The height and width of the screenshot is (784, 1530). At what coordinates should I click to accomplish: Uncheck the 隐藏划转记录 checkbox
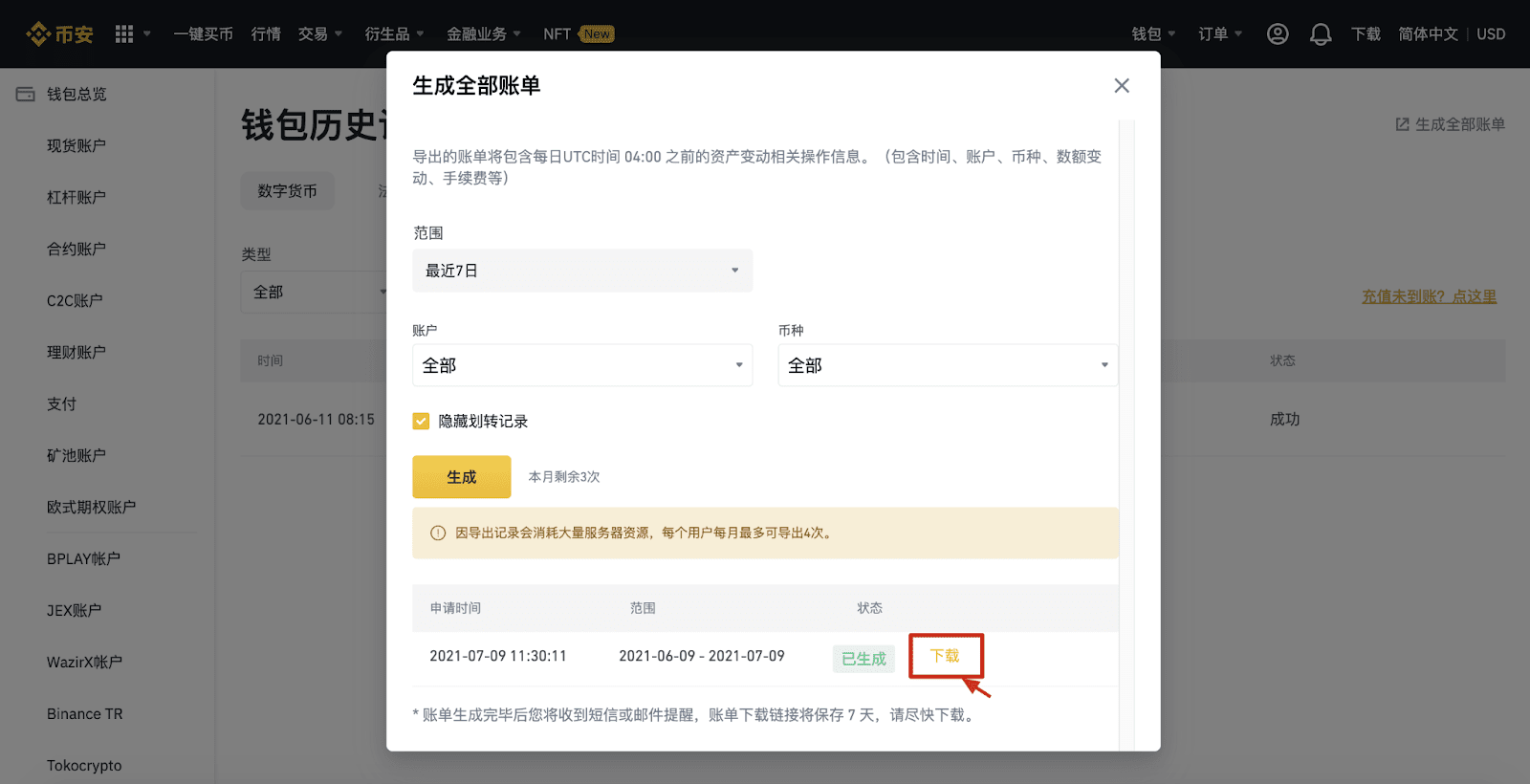(421, 422)
